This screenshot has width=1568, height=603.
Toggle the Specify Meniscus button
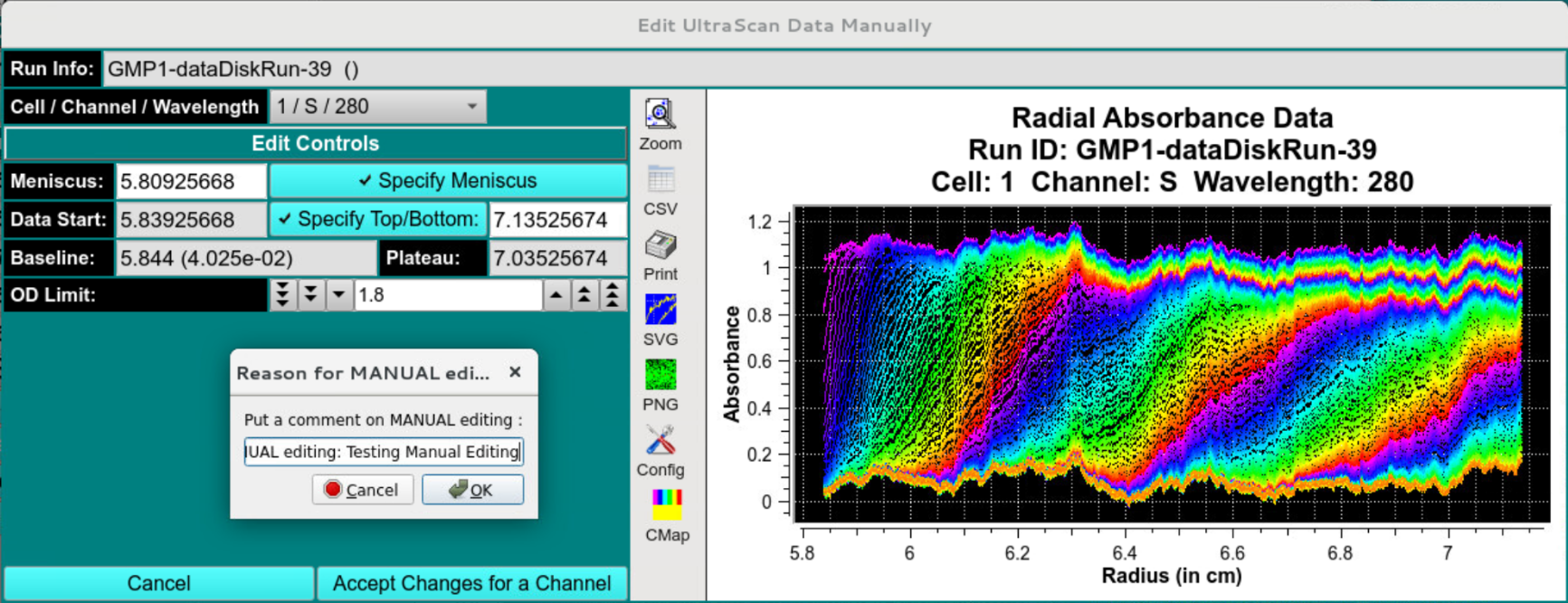pyautogui.click(x=448, y=181)
